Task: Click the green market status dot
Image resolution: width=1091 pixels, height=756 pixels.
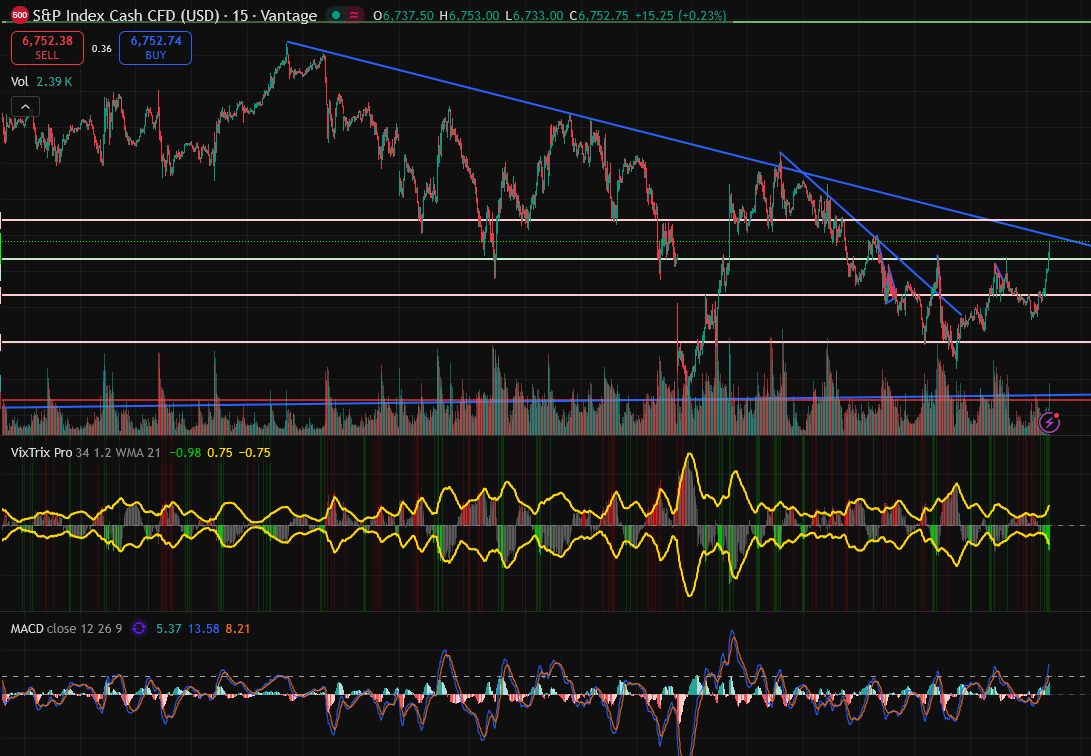Action: (x=337, y=15)
